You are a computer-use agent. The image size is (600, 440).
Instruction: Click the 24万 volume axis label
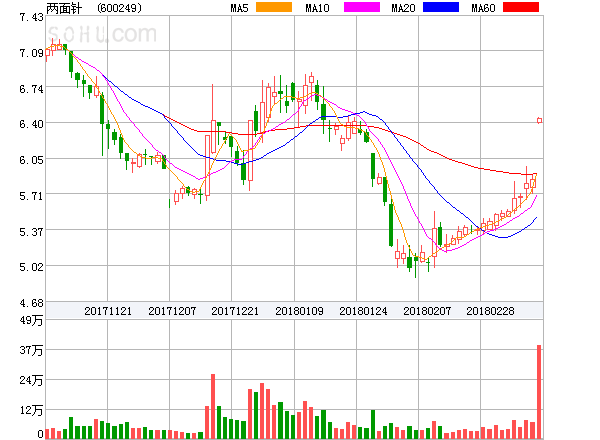31,380
